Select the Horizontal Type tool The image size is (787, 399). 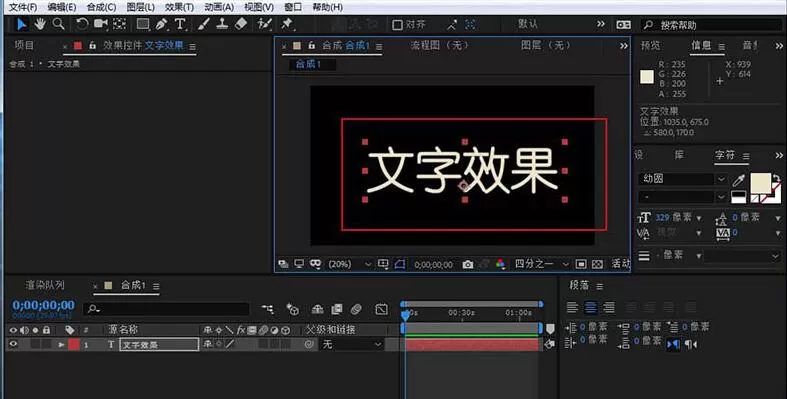[180, 24]
